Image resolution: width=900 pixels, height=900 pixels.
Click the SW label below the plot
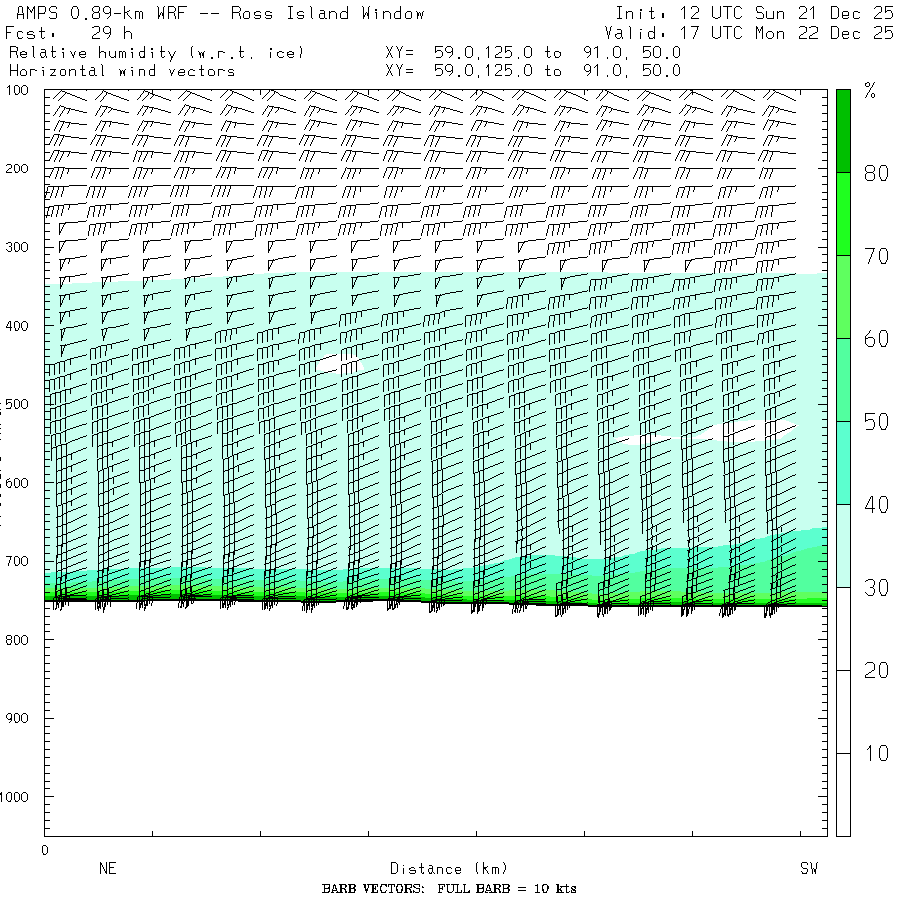click(808, 869)
